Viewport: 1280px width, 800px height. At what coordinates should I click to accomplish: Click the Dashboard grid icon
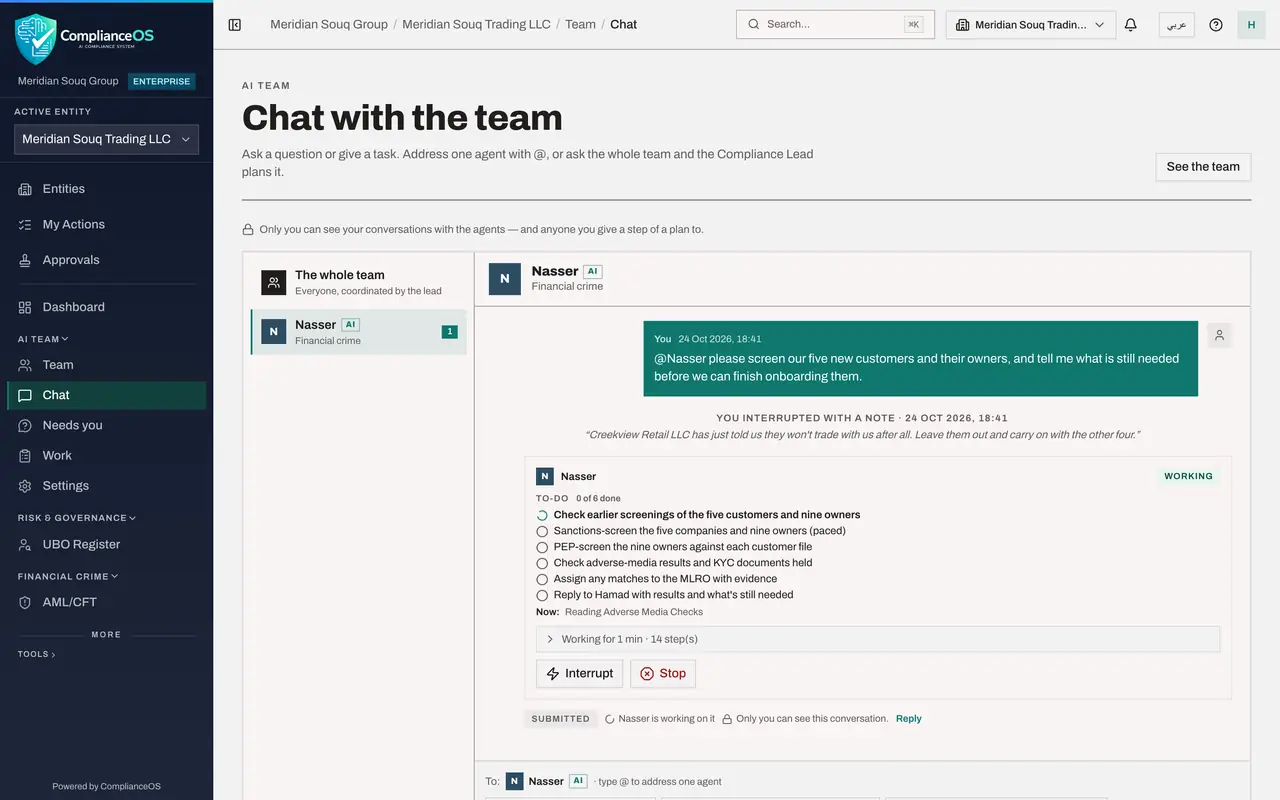(25, 307)
